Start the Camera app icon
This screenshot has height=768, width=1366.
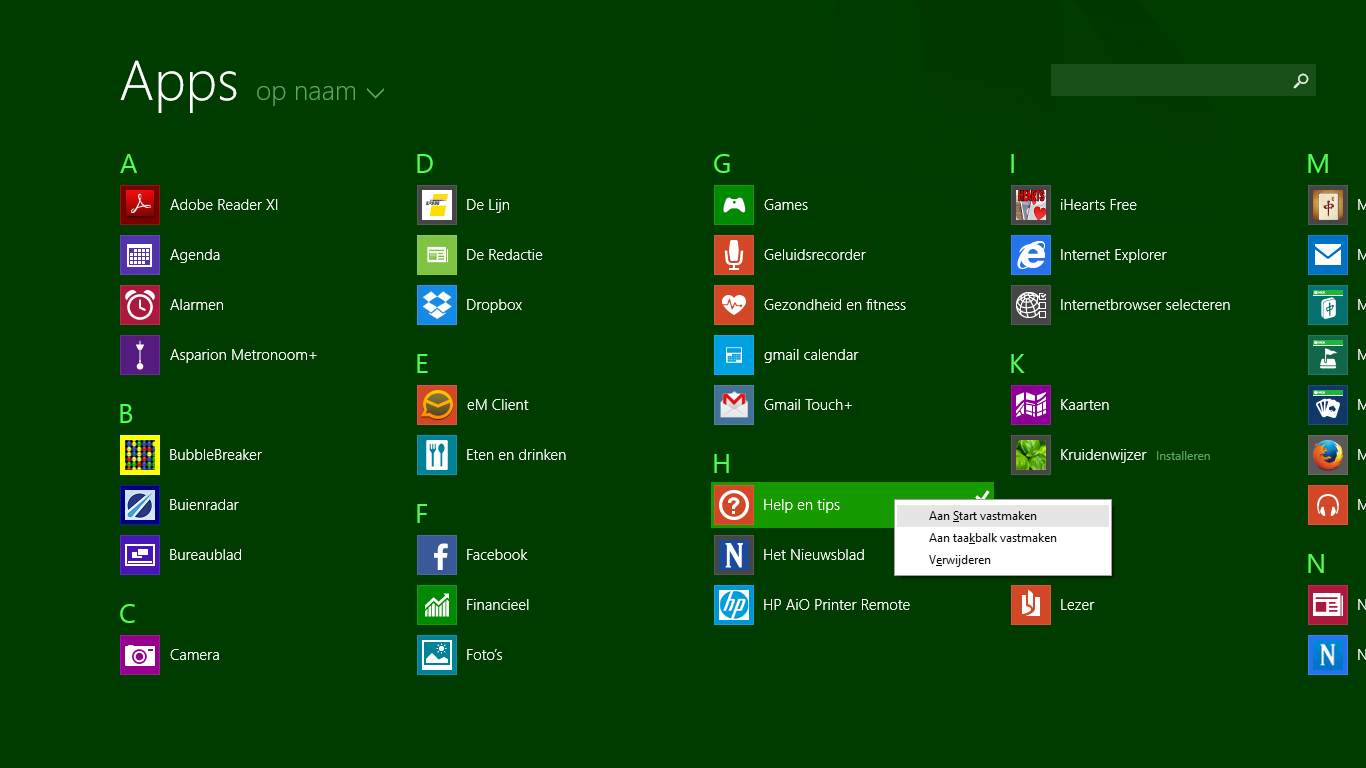coord(140,655)
